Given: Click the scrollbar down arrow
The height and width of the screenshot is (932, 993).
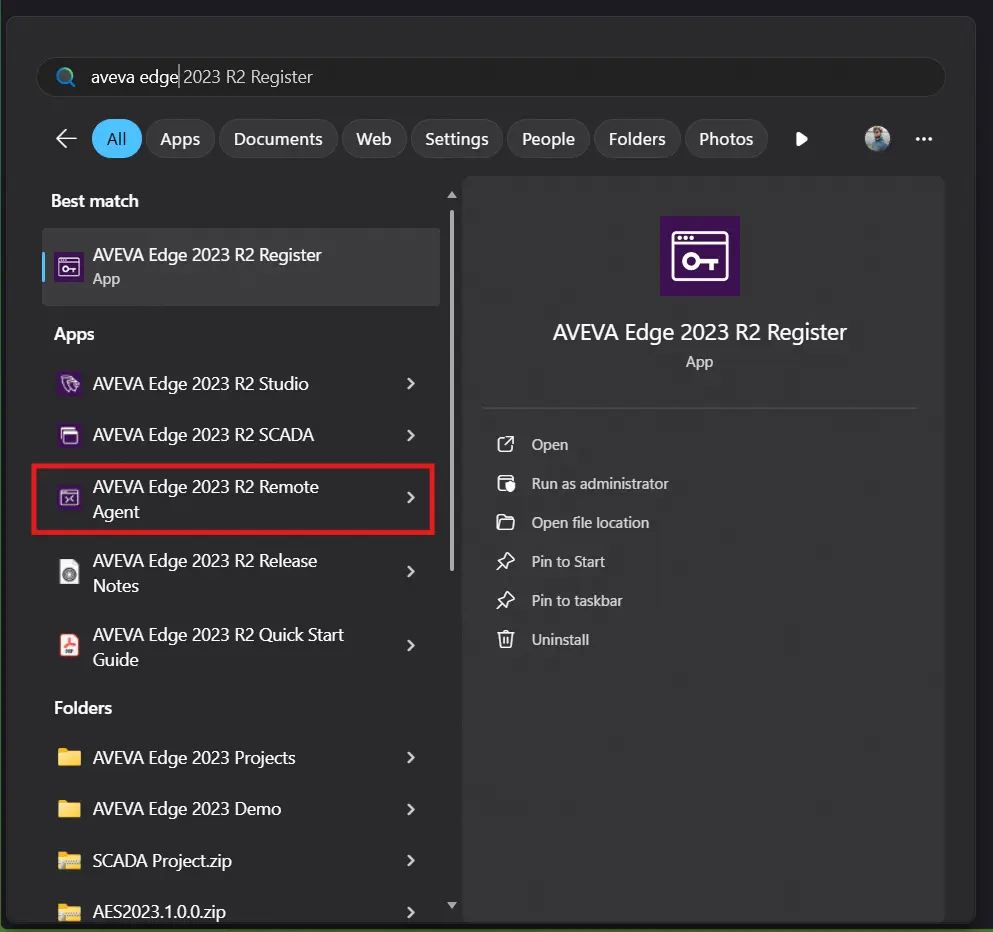Looking at the screenshot, I should 451,904.
